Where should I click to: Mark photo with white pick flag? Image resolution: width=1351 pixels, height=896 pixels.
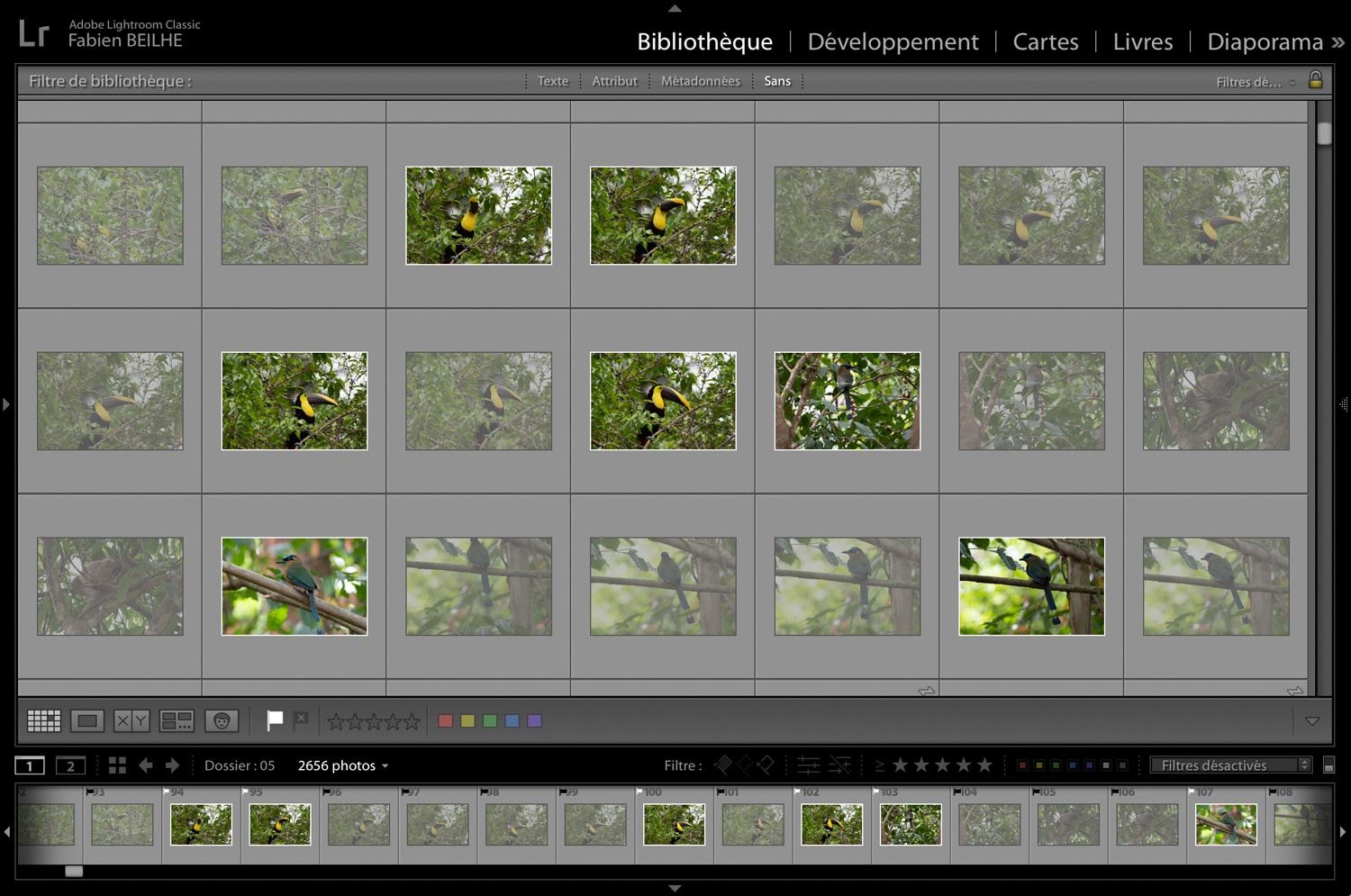click(x=275, y=720)
